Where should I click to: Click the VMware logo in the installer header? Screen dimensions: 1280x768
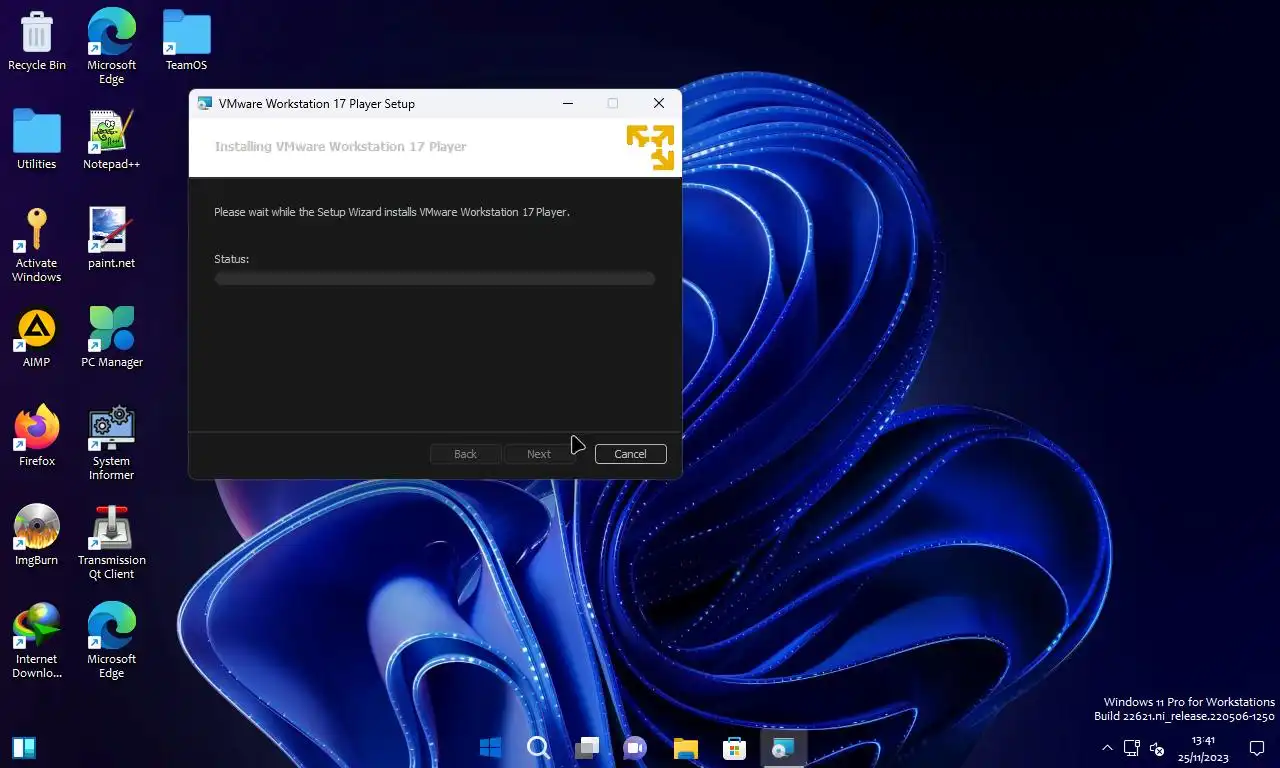point(650,147)
